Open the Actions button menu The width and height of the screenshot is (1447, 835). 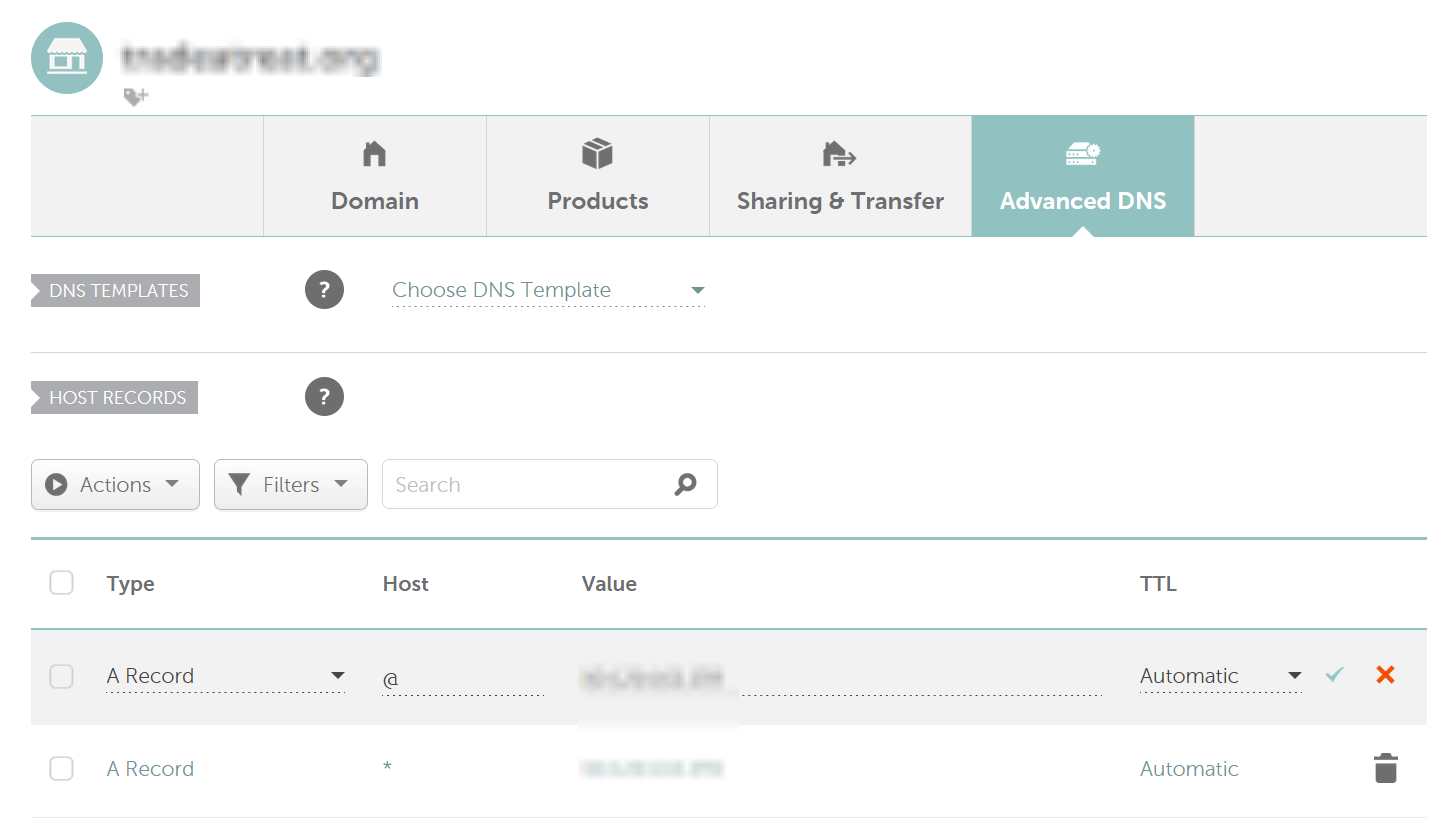click(x=115, y=484)
